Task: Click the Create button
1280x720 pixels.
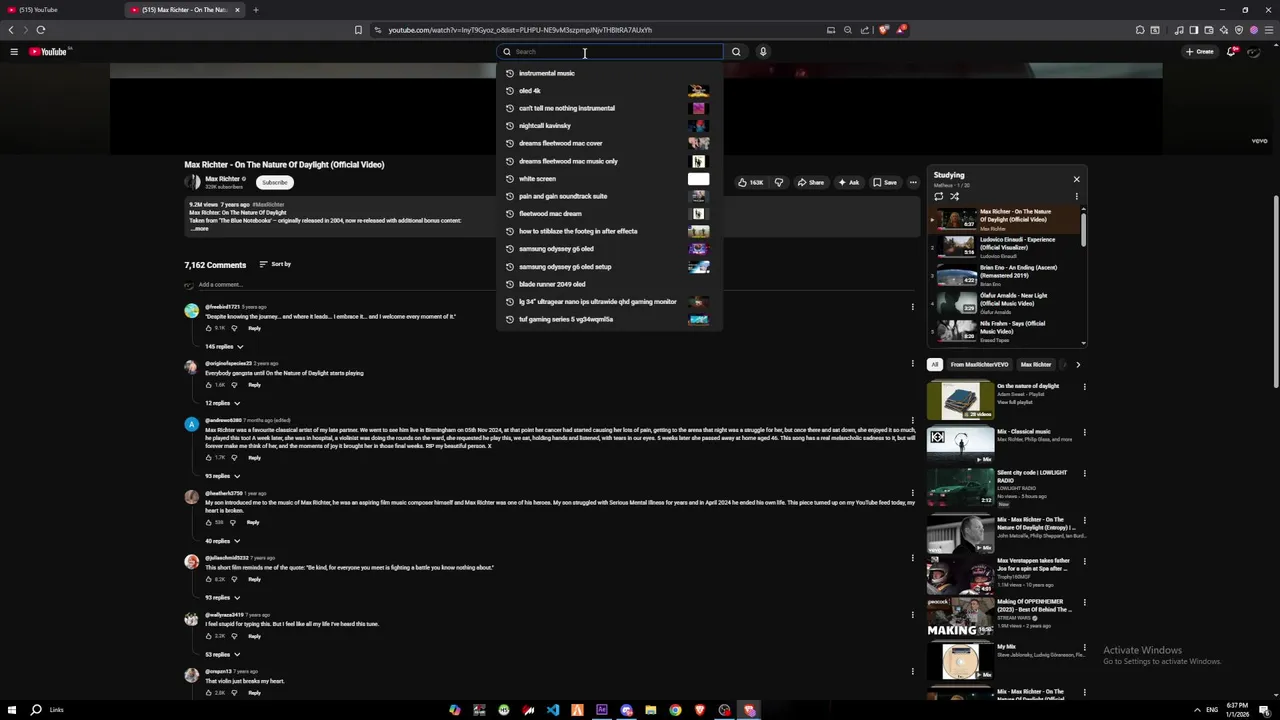Action: (1199, 52)
